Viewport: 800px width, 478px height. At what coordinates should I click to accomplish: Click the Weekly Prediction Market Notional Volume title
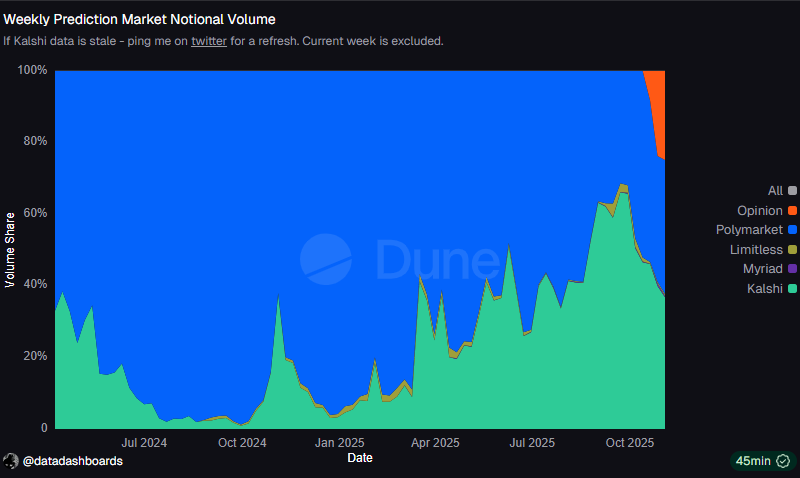click(x=140, y=19)
